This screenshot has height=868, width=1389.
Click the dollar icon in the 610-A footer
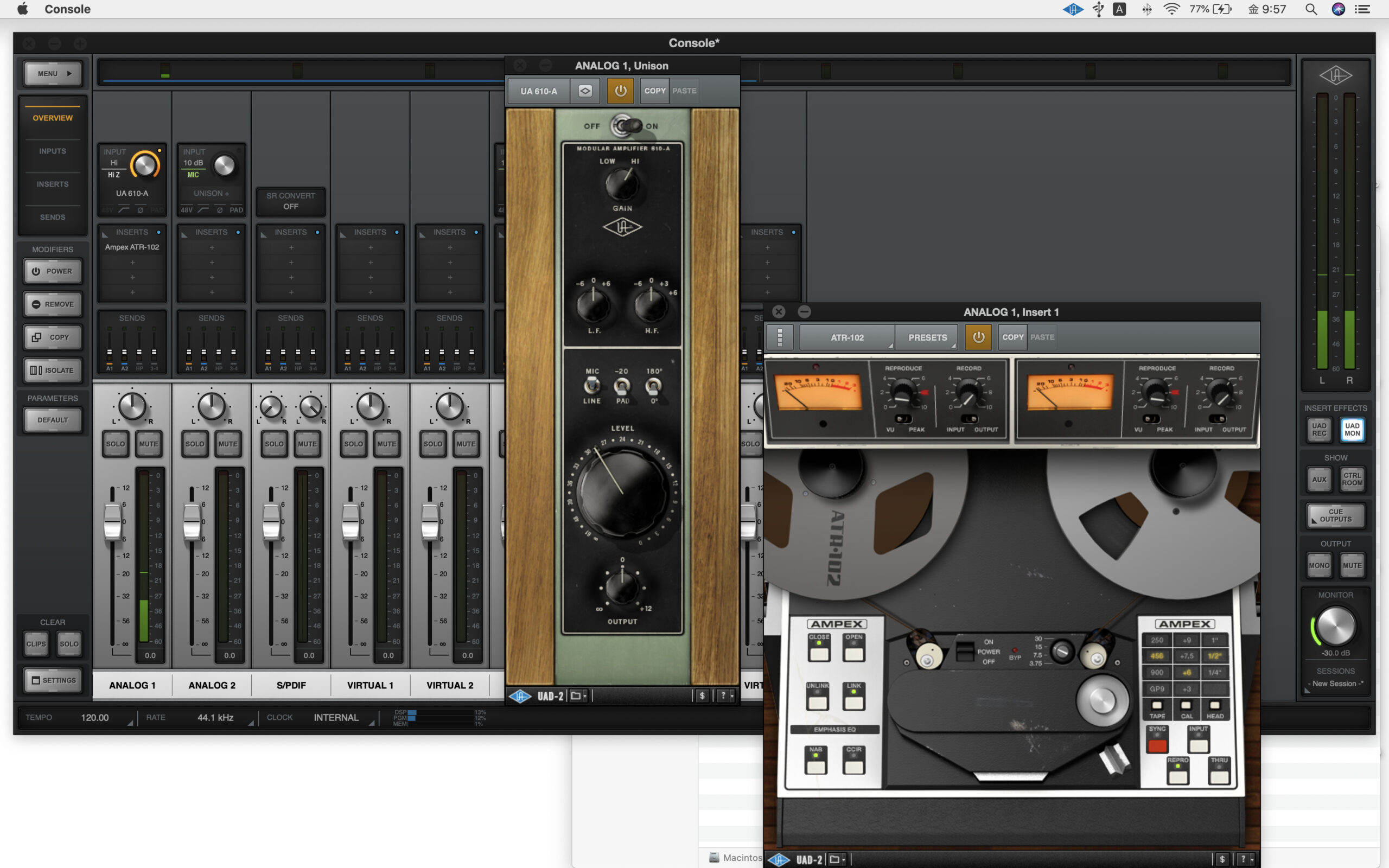(x=702, y=697)
